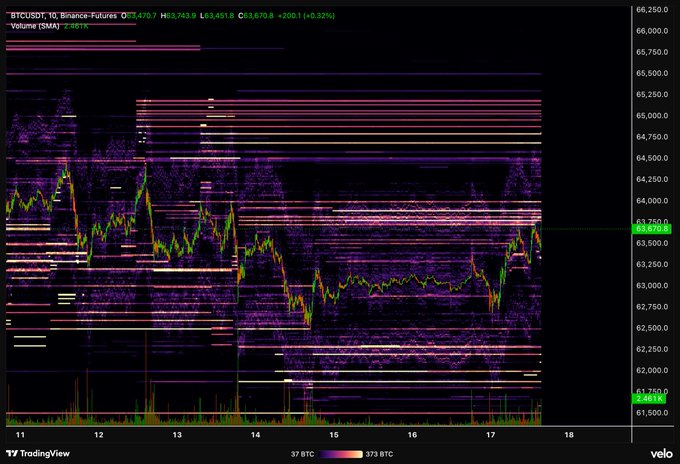Click the Volume (SMA) indicator label

click(35, 26)
